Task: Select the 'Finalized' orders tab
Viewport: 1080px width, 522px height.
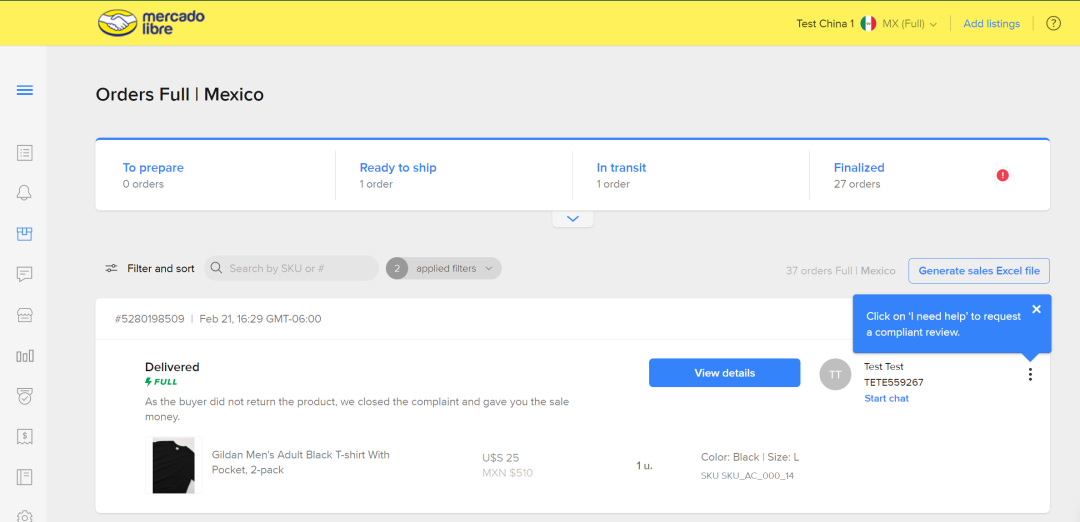Action: (859, 168)
